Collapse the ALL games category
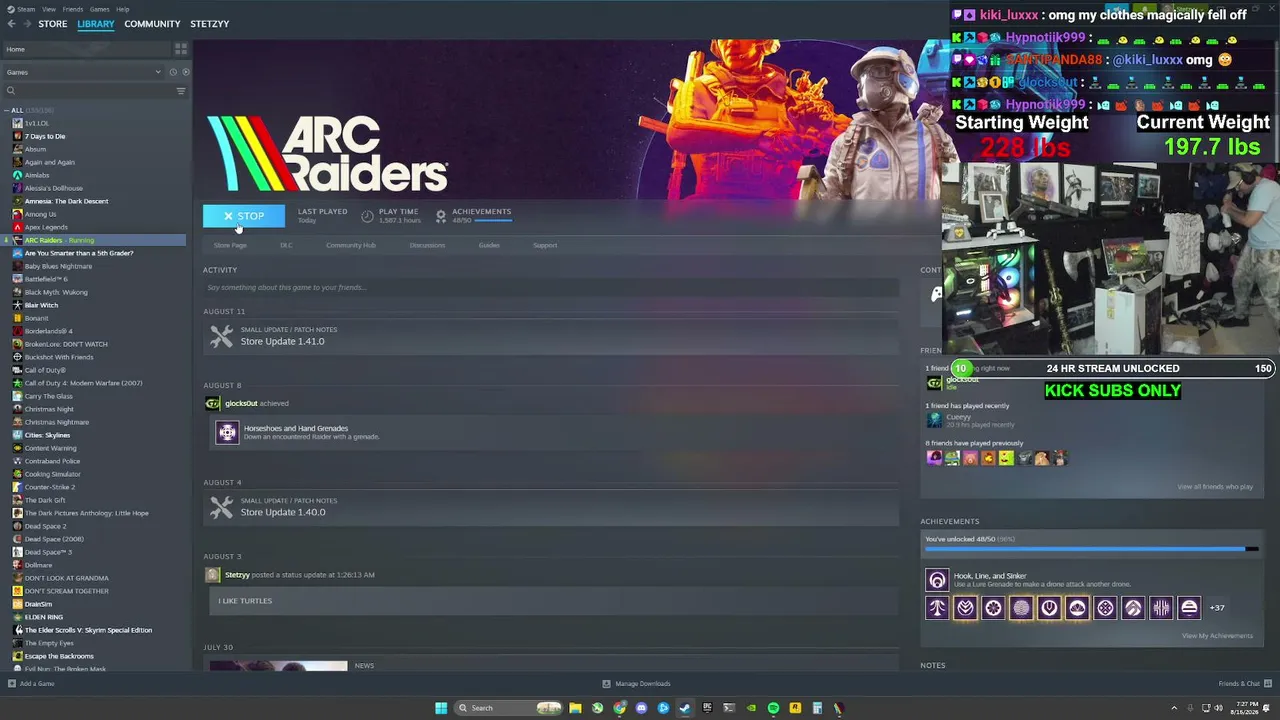 point(7,110)
